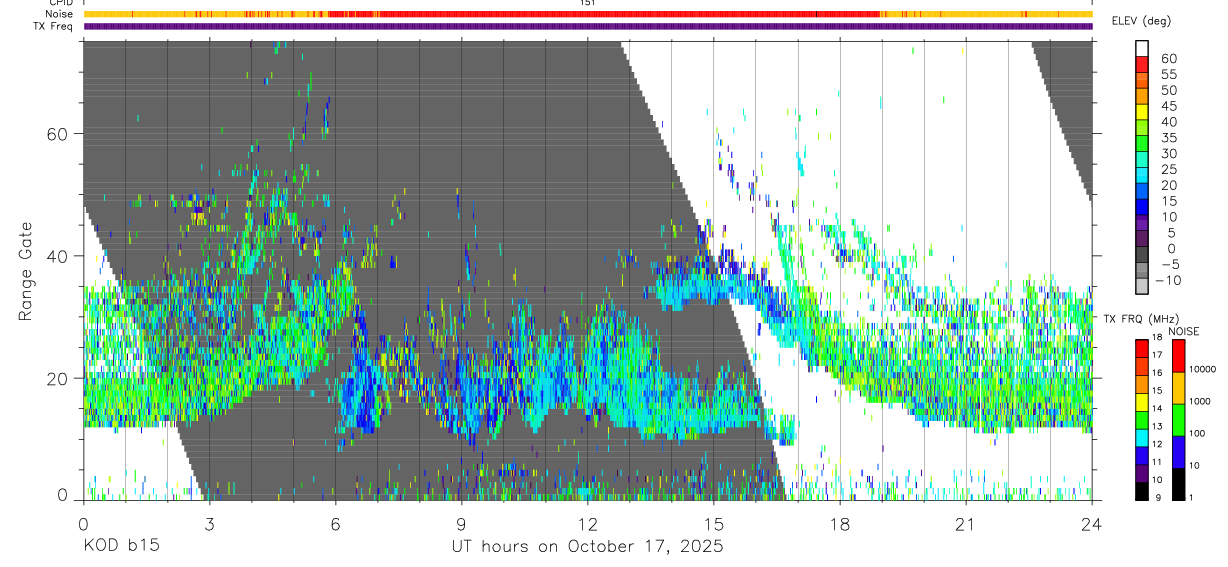This screenshot has height=567, width=1228.
Task: Click the 100 tick on NOISE scale
Action: click(1198, 434)
